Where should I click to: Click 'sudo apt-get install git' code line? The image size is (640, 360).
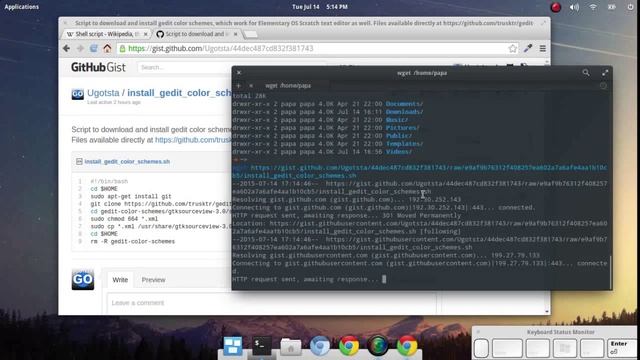tap(131, 196)
